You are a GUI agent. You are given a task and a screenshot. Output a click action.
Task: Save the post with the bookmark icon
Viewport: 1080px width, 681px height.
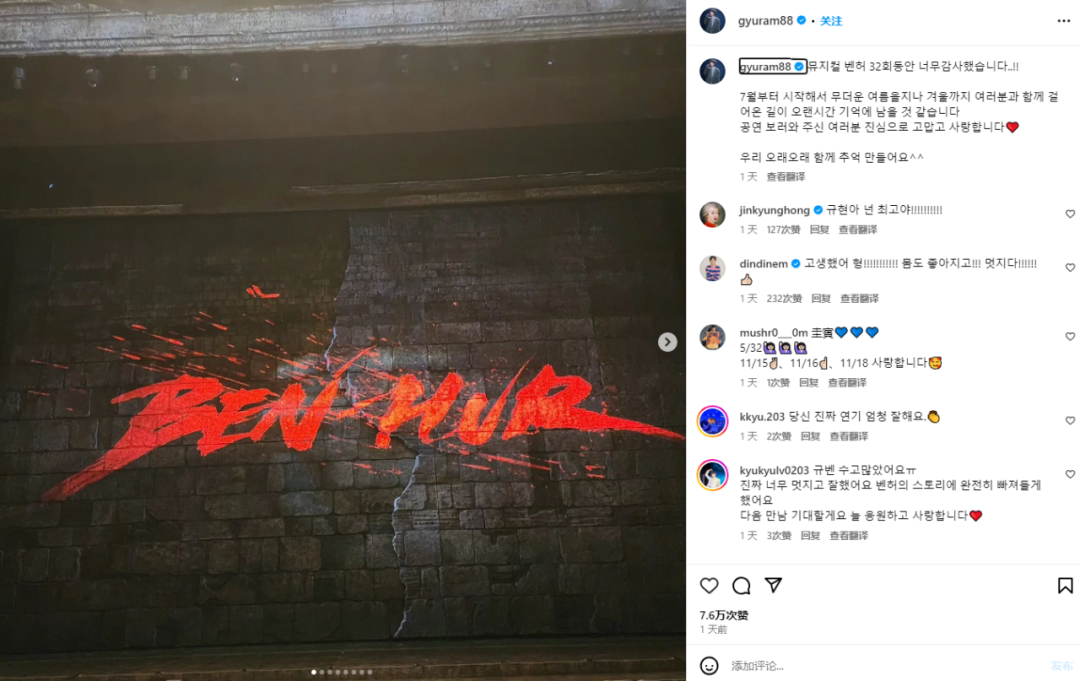(x=1065, y=585)
